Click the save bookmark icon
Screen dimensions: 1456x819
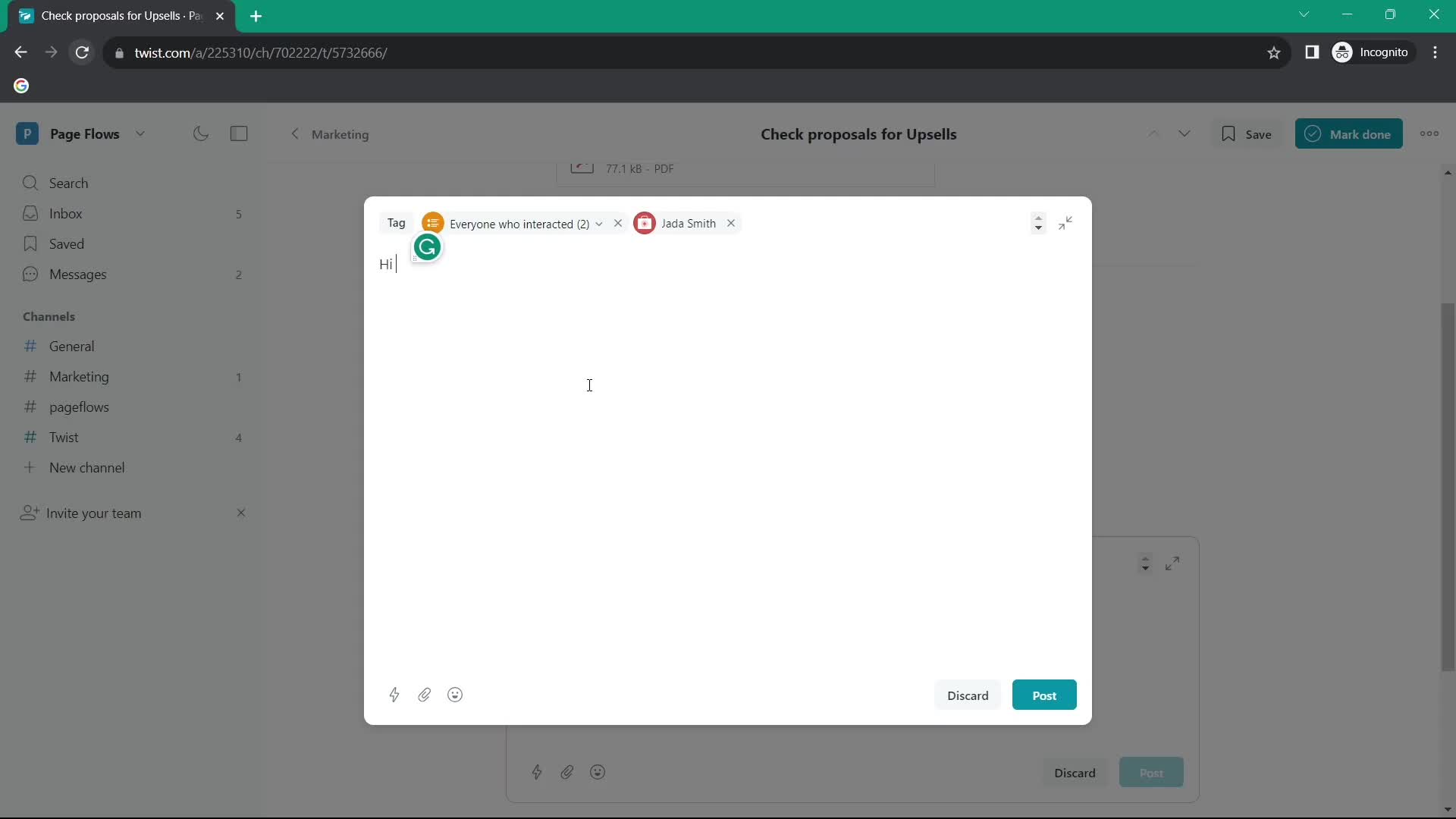tap(1229, 133)
